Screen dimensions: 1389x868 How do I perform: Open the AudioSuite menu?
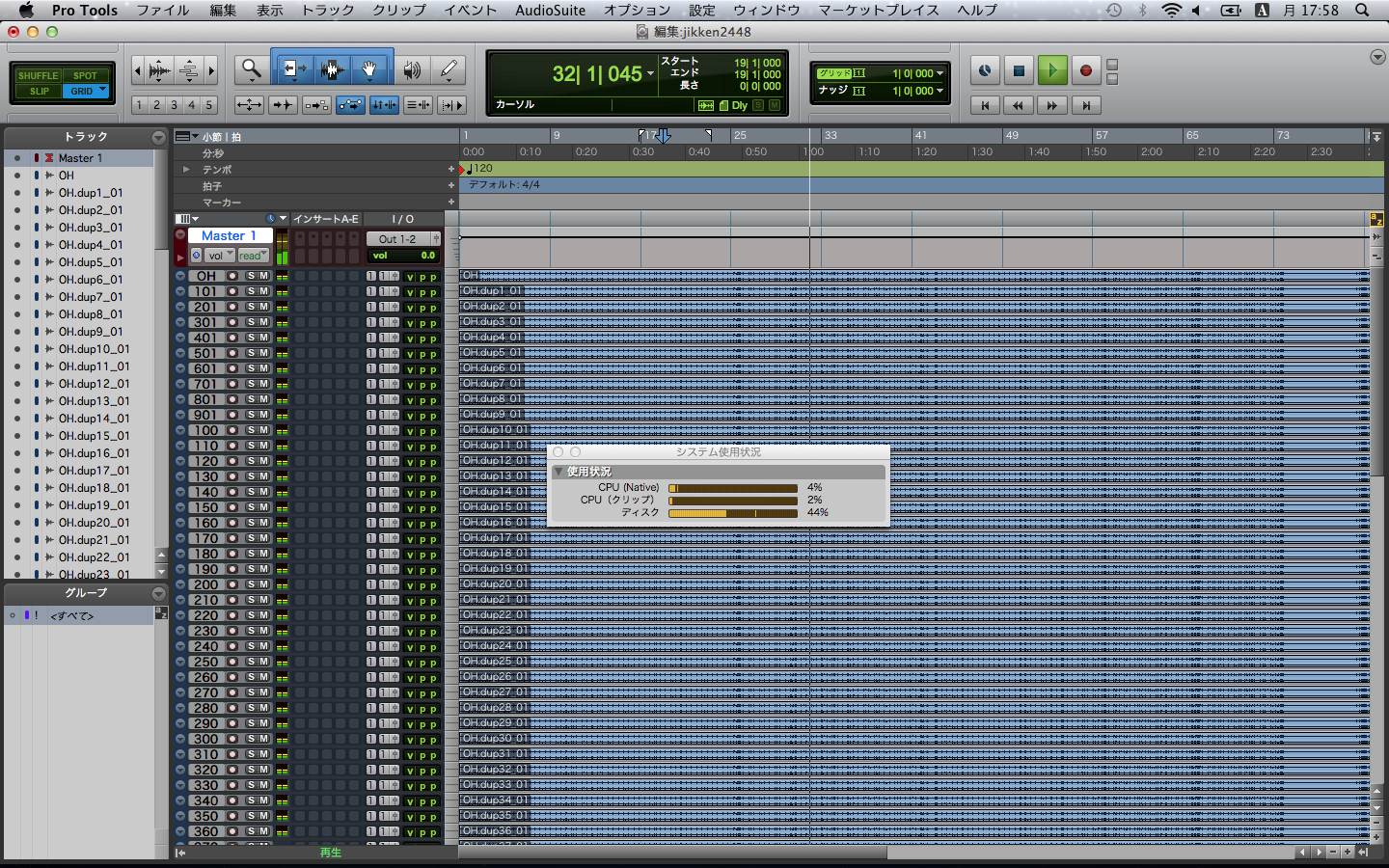pyautogui.click(x=550, y=10)
